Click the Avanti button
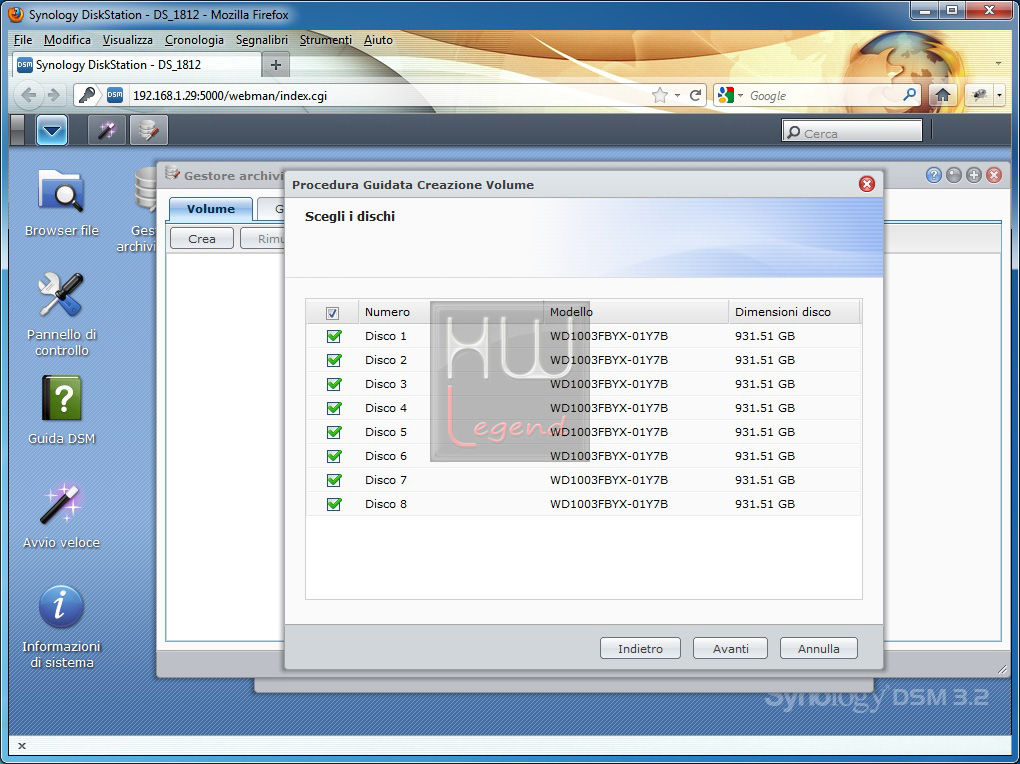Image resolution: width=1020 pixels, height=764 pixels. pos(731,648)
